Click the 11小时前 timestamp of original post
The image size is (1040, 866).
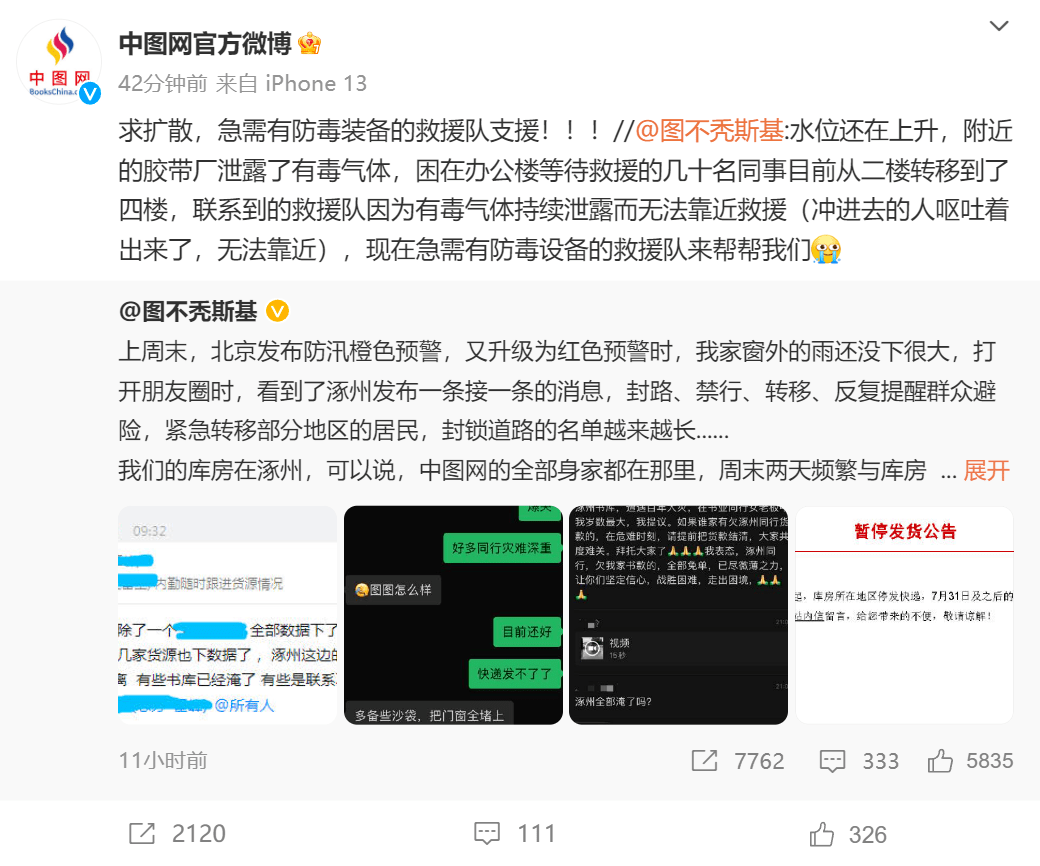tap(163, 761)
